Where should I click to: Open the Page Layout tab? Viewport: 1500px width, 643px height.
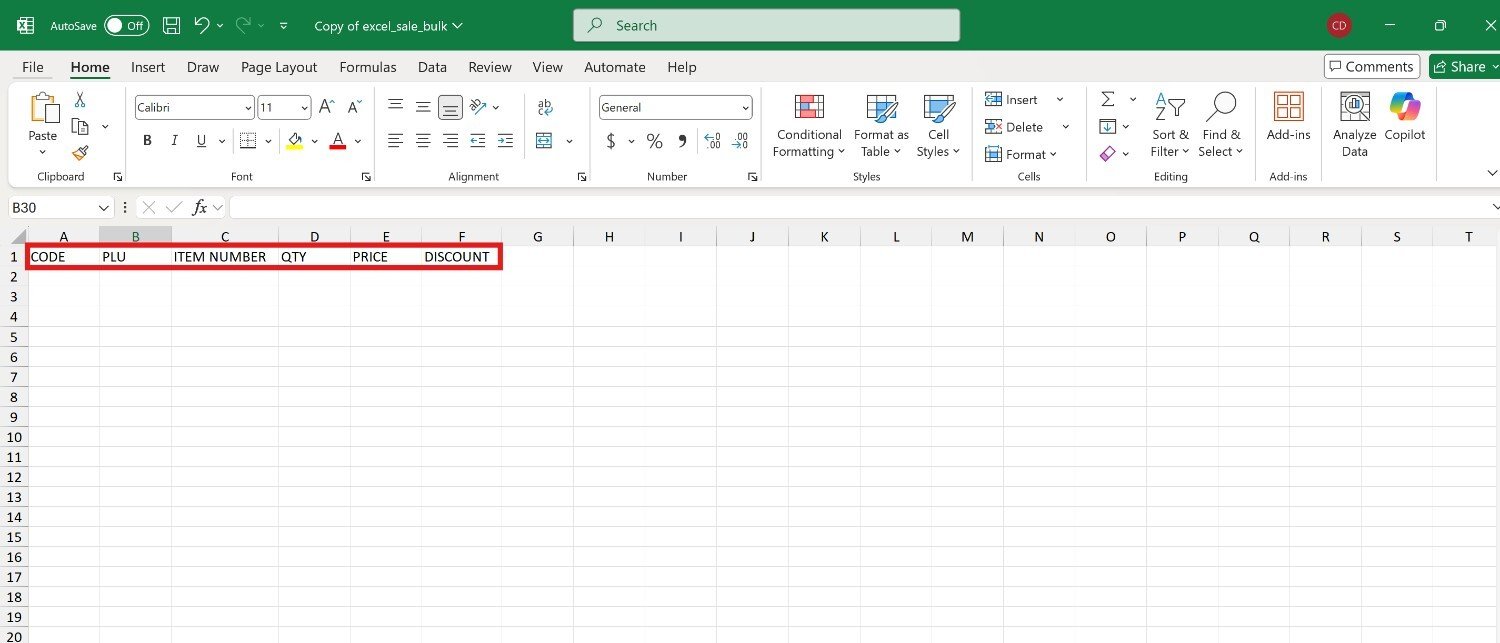click(278, 67)
